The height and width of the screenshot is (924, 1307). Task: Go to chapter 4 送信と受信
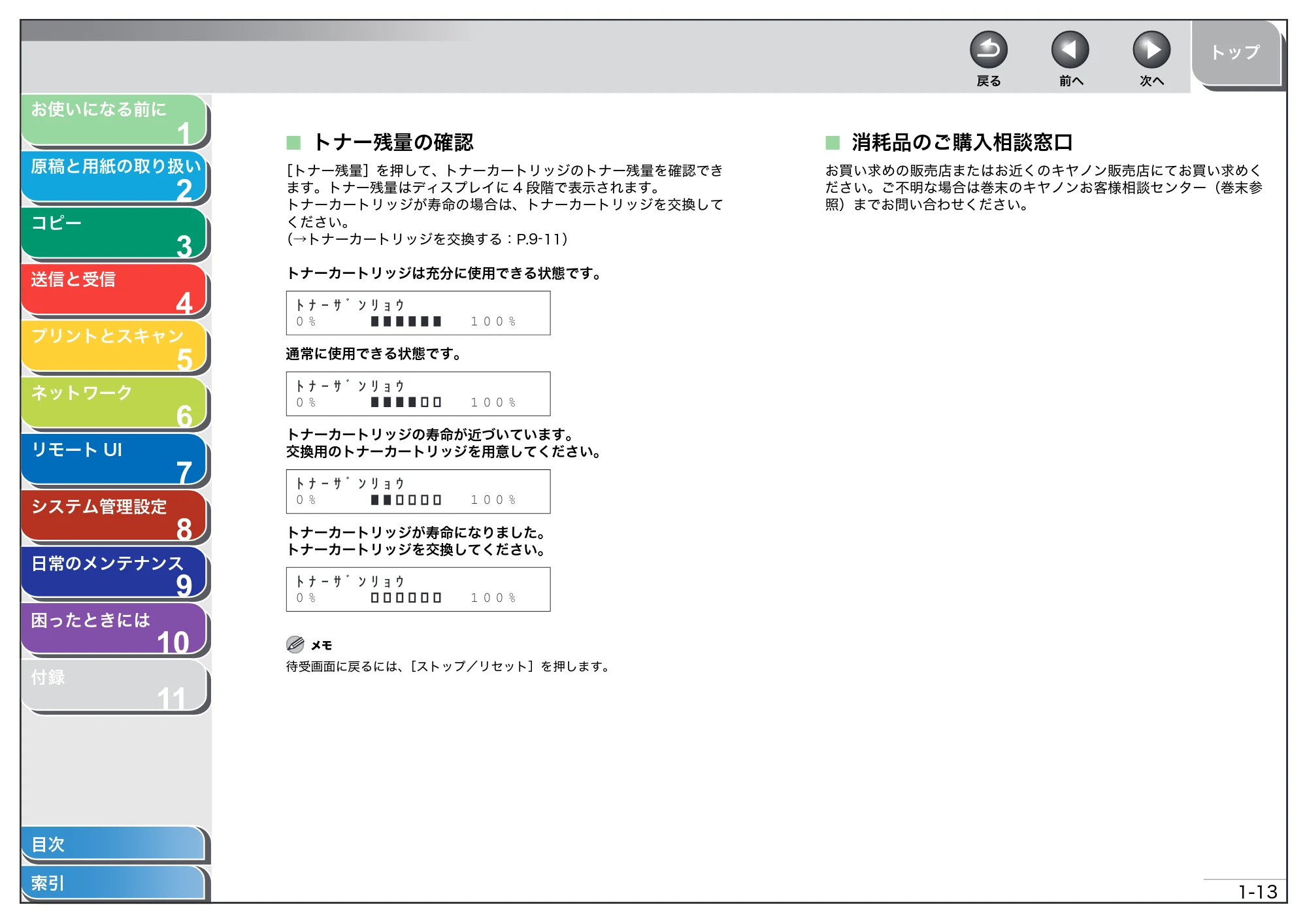click(114, 291)
